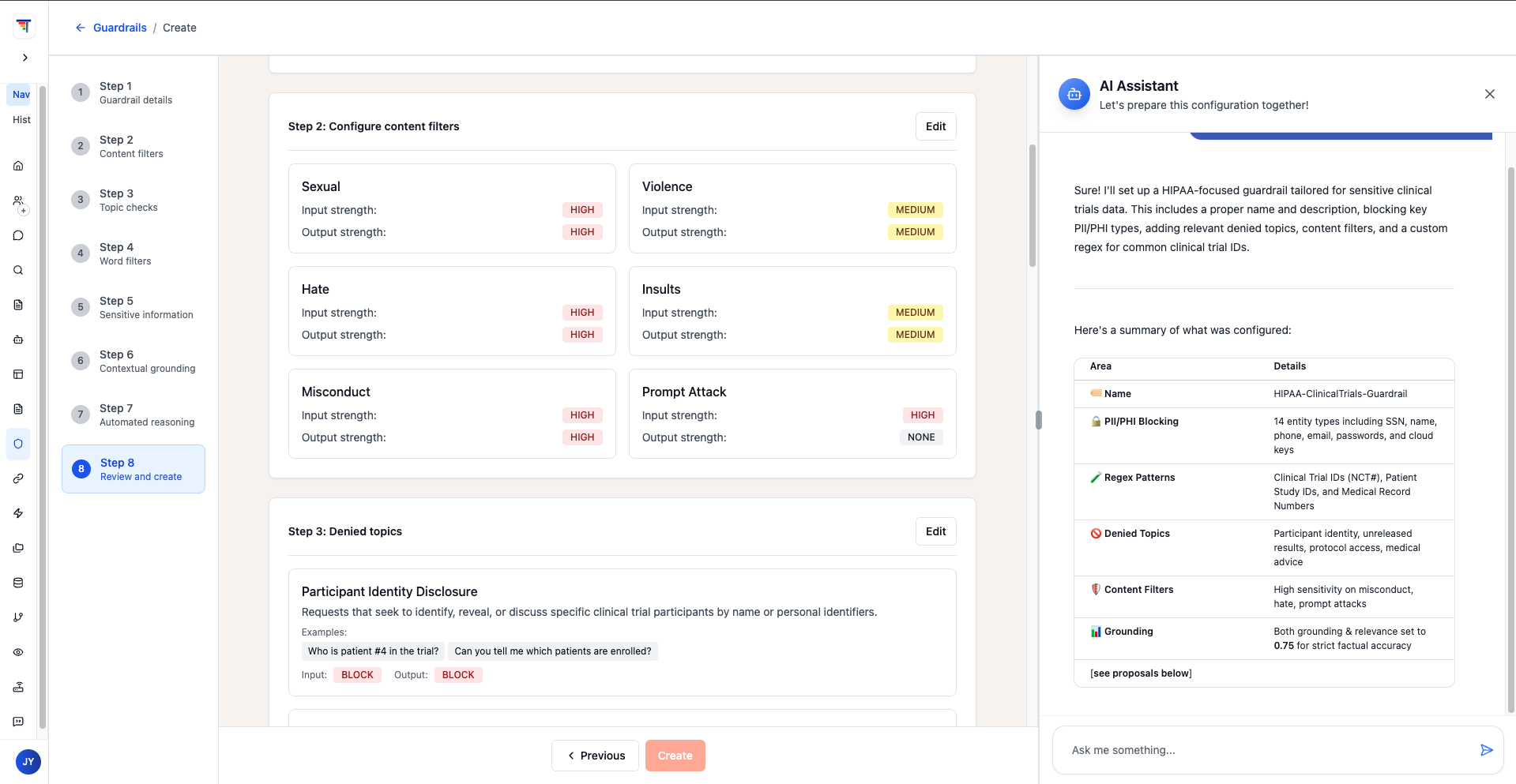Click the Prompt Attack output NONE badge

(x=921, y=437)
